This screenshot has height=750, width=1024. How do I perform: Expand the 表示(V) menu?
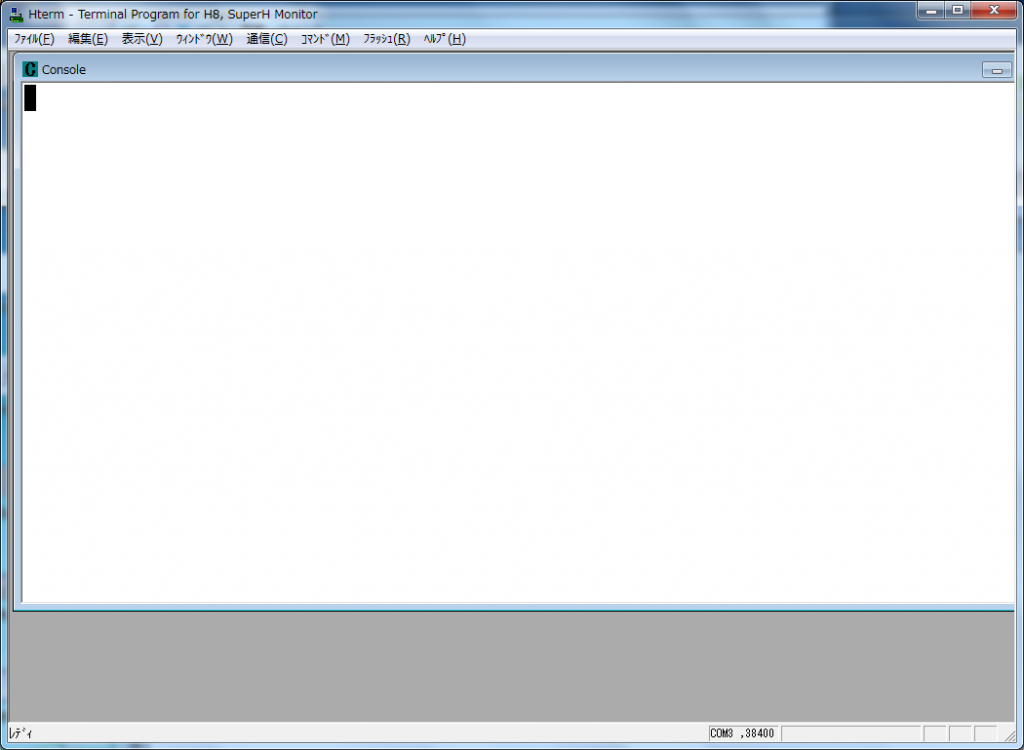(x=141, y=39)
